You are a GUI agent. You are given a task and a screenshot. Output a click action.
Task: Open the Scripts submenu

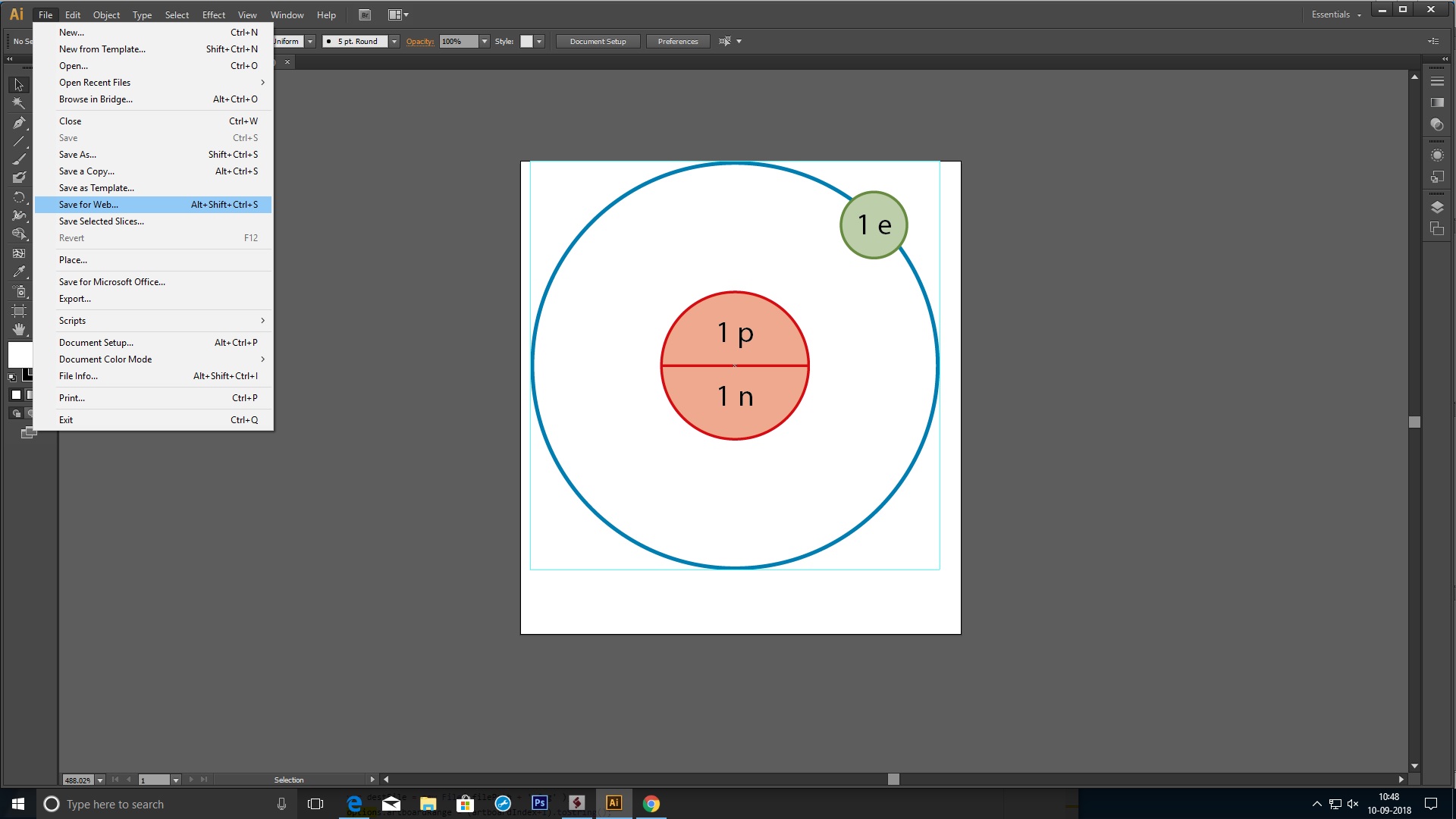153,321
